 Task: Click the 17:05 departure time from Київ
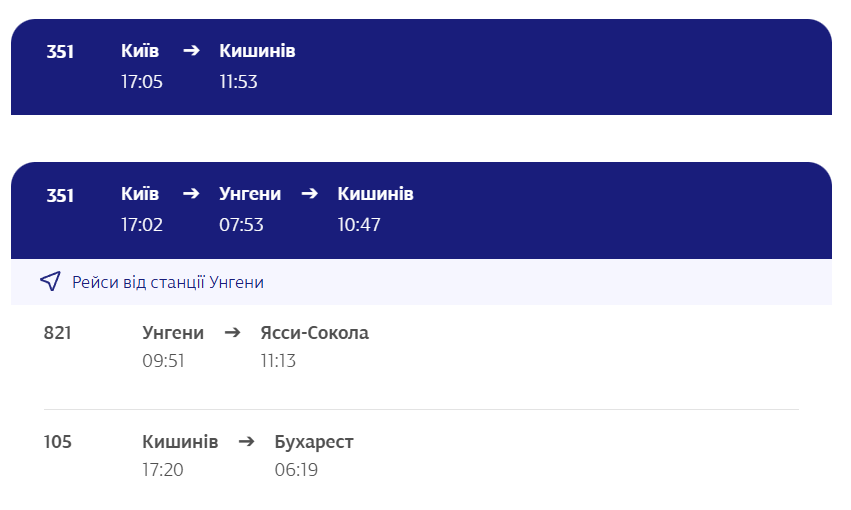coord(142,82)
